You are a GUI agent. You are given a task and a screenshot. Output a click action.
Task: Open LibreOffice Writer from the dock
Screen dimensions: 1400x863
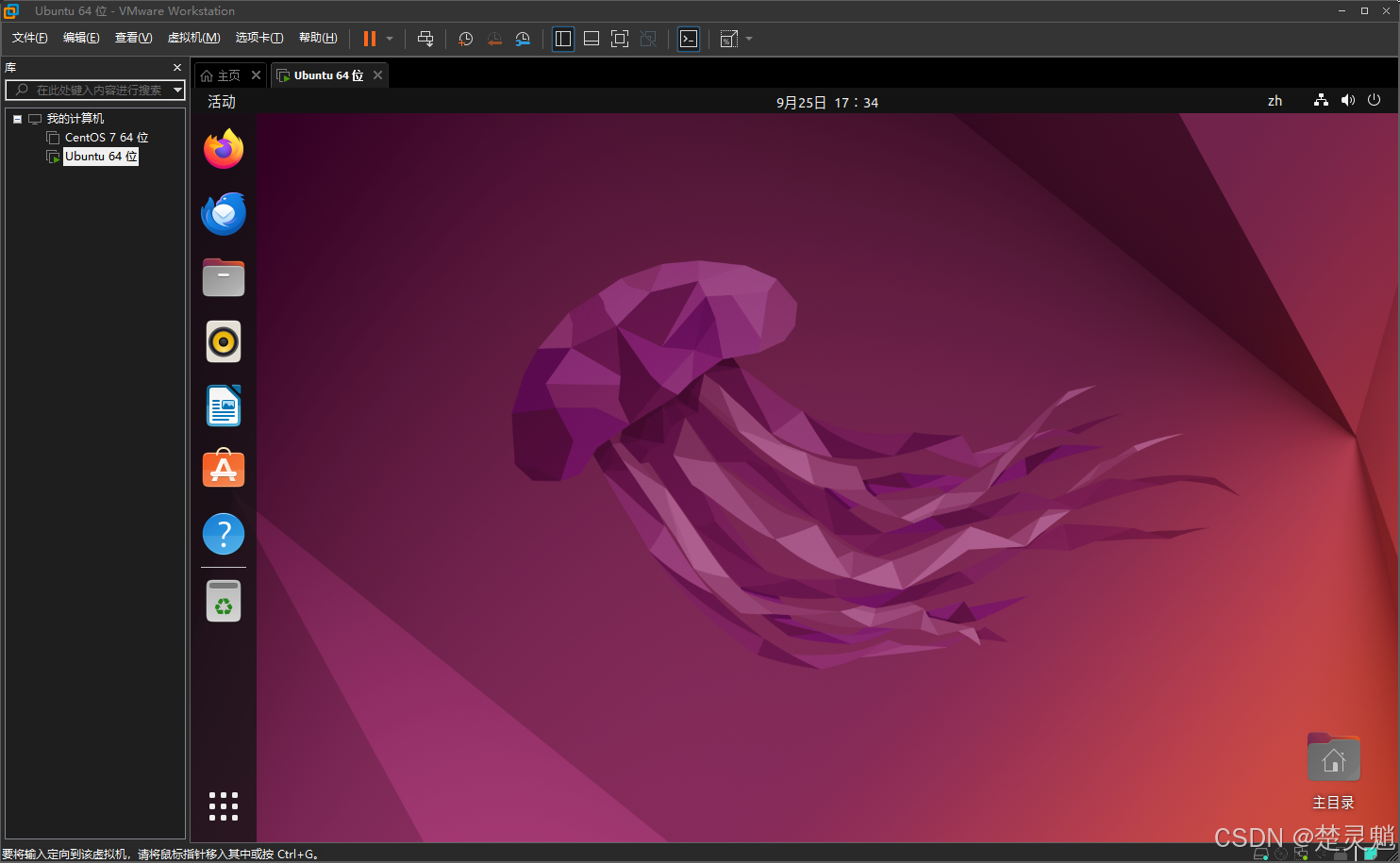(224, 406)
